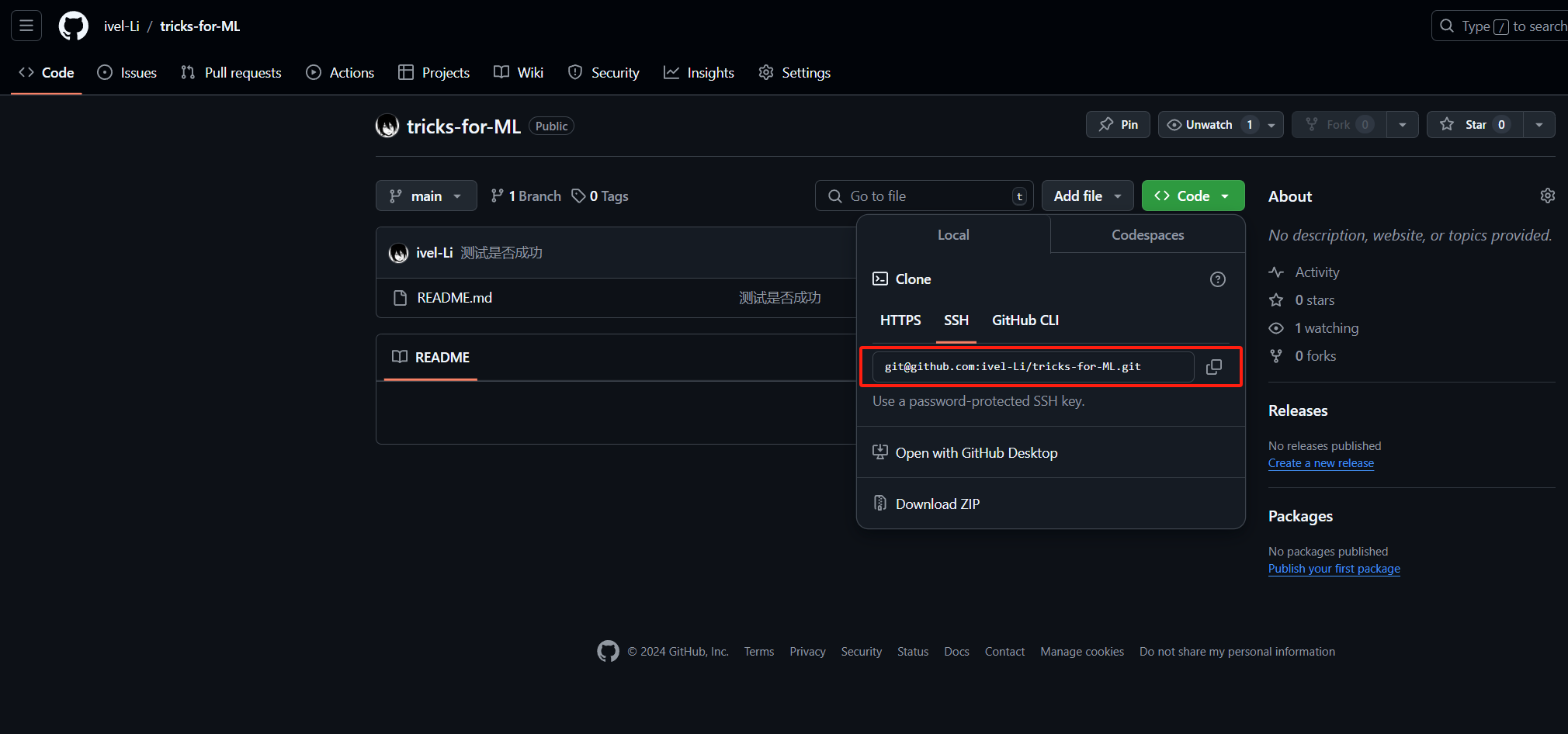Click the ivel-Li owner link in breadcrumb
Image resolution: width=1568 pixels, height=734 pixels.
122,26
